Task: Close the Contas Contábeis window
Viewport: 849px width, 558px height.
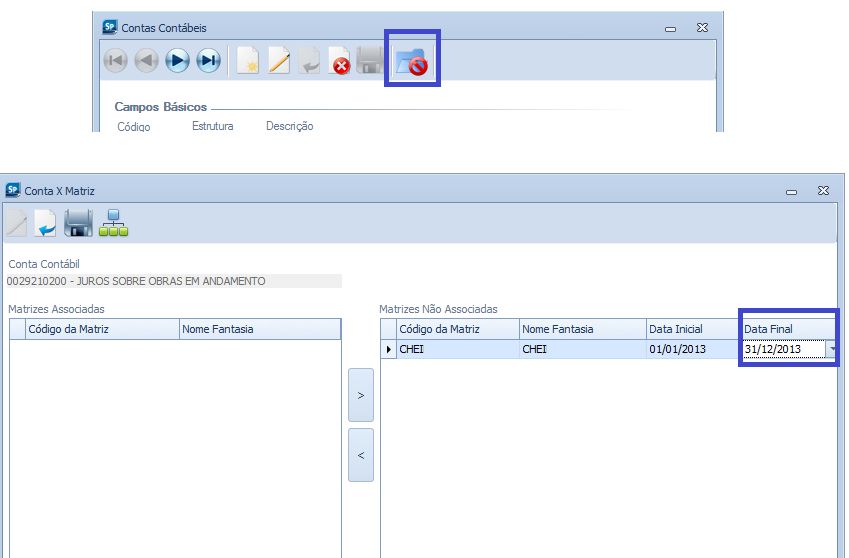Action: [x=702, y=27]
